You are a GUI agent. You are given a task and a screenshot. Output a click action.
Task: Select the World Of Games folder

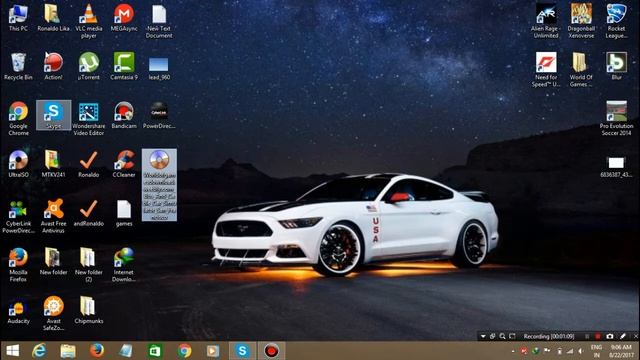[x=581, y=69]
